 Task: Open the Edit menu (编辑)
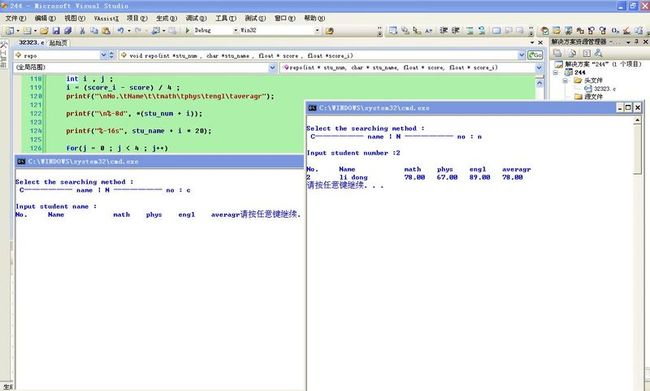[45, 18]
